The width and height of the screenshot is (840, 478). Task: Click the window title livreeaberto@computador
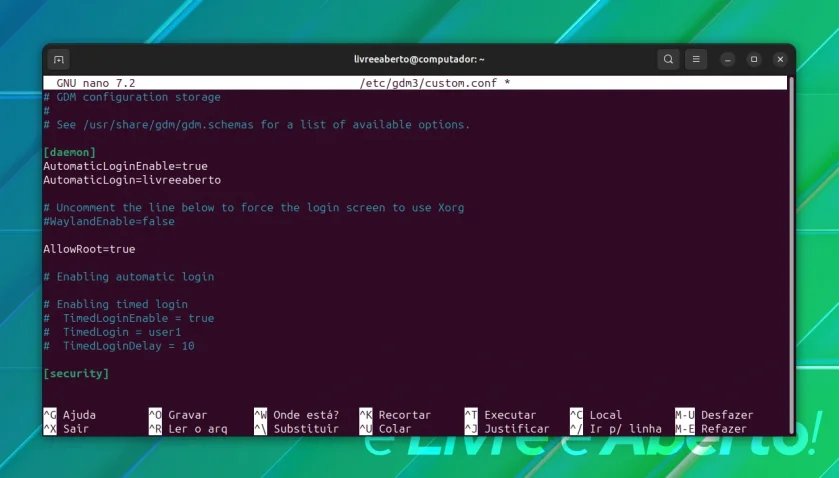(x=419, y=59)
